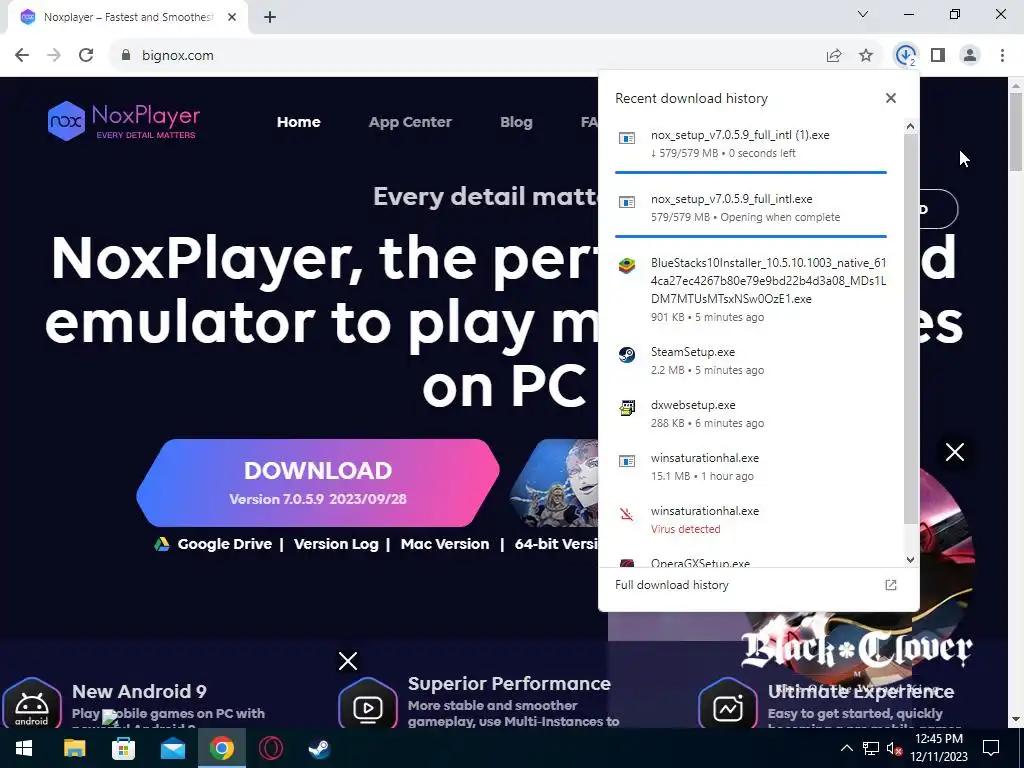Click the dxwebsetup.exe file icon
1024x768 pixels.
click(627, 408)
